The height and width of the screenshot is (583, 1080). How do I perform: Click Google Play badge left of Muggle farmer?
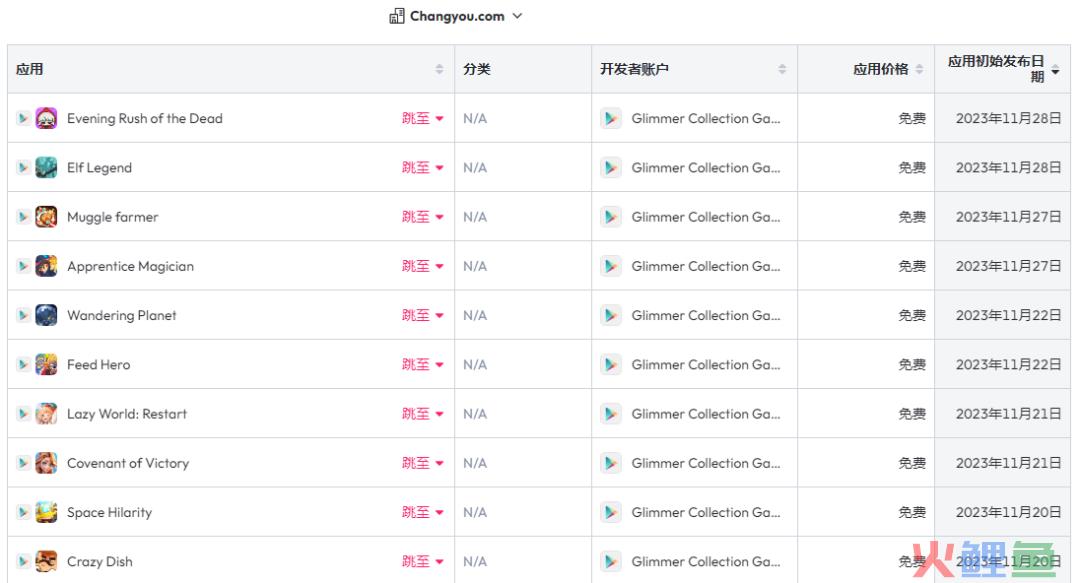pyautogui.click(x=23, y=216)
